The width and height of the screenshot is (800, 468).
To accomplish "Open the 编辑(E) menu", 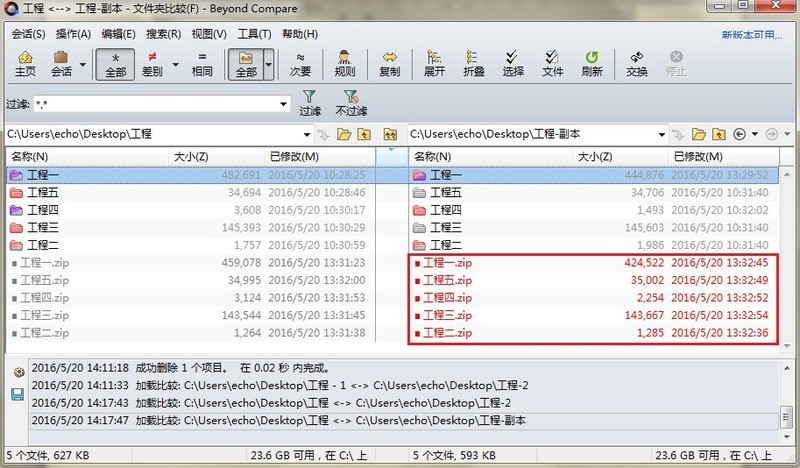I will click(x=118, y=34).
